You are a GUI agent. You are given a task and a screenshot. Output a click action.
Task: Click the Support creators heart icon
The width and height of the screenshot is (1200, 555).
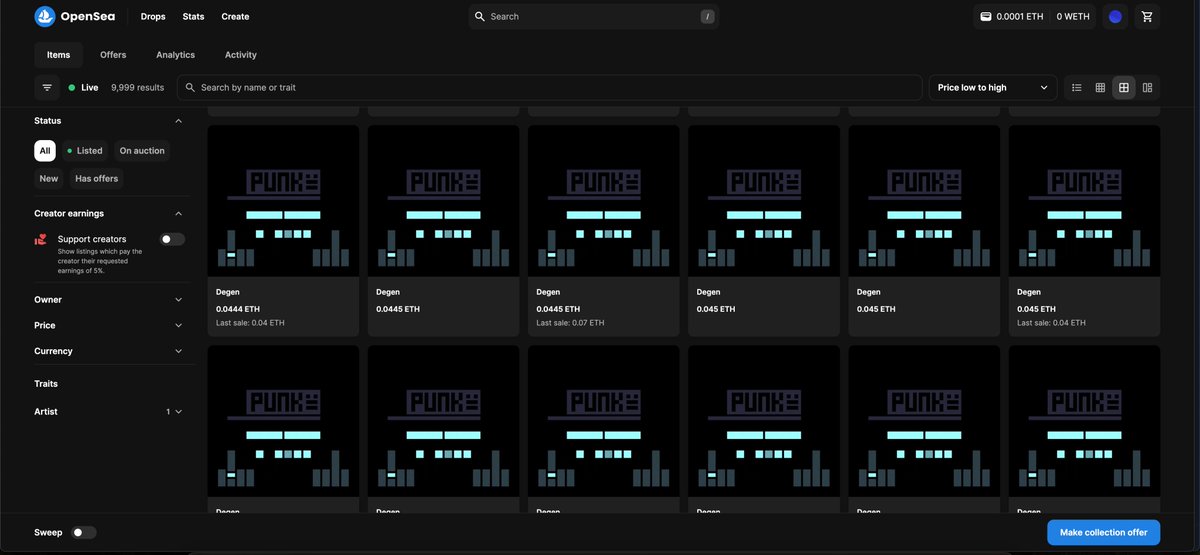pyautogui.click(x=41, y=240)
